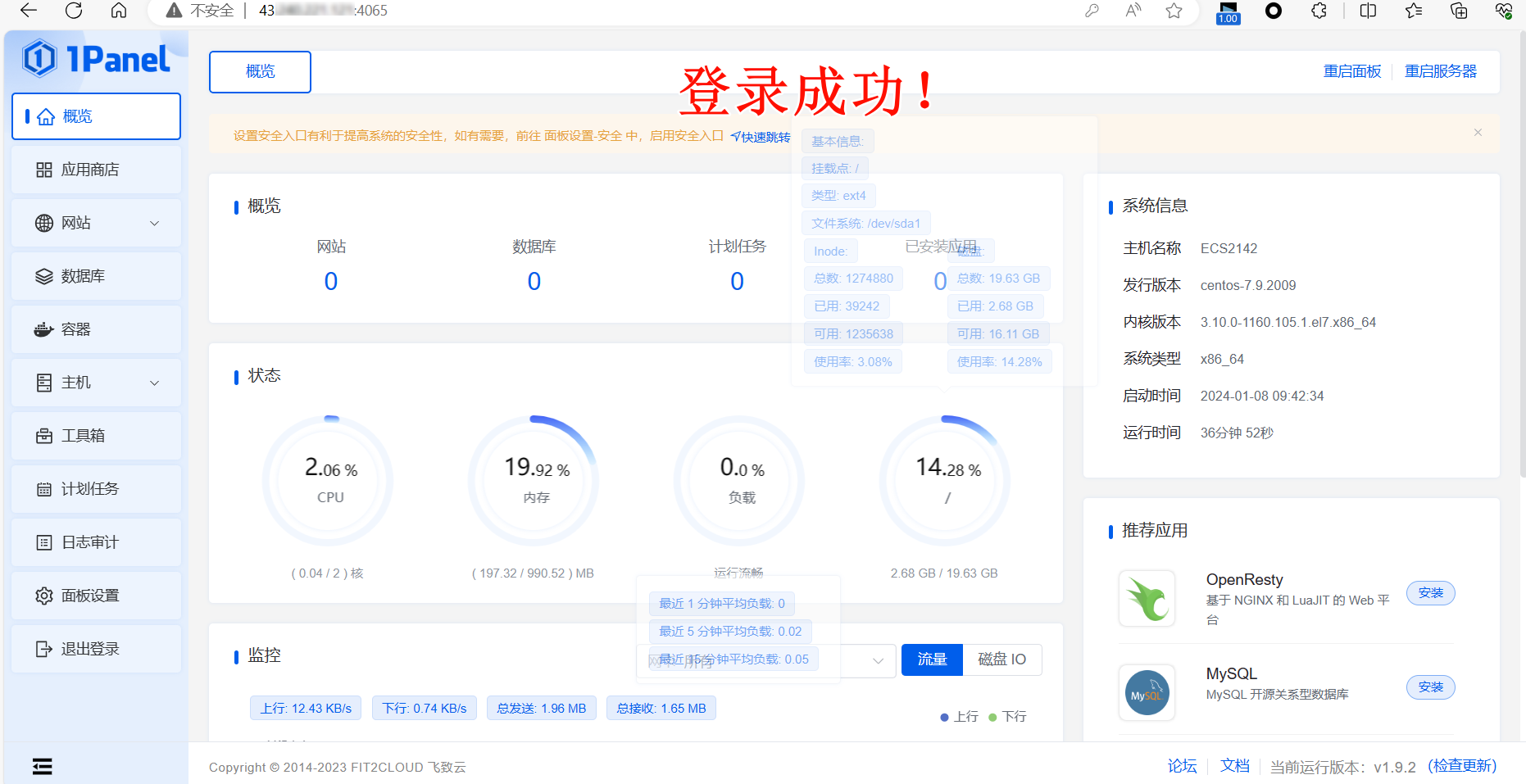Open the 文档 footer link
Image resolution: width=1526 pixels, height=784 pixels.
pyautogui.click(x=1235, y=766)
